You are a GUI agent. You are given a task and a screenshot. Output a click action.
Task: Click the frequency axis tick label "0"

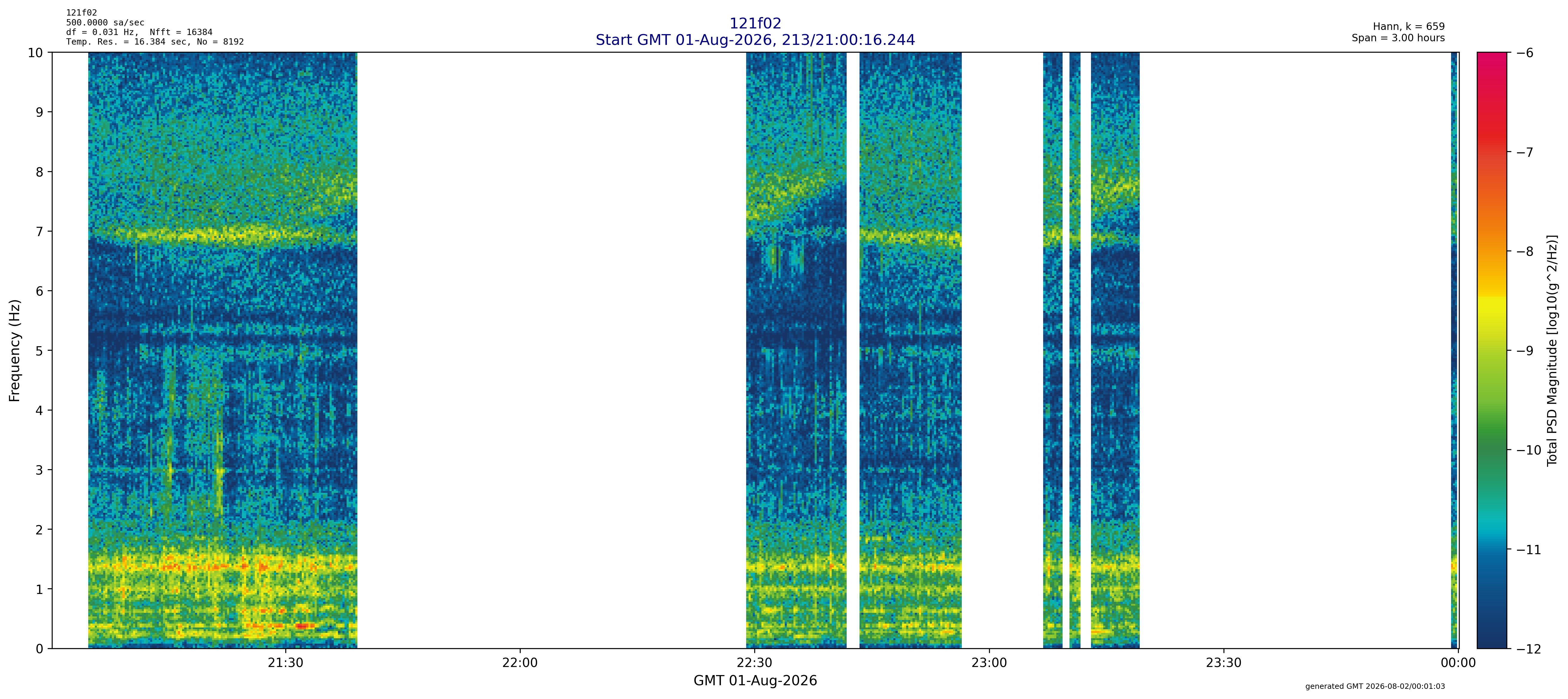tap(40, 649)
